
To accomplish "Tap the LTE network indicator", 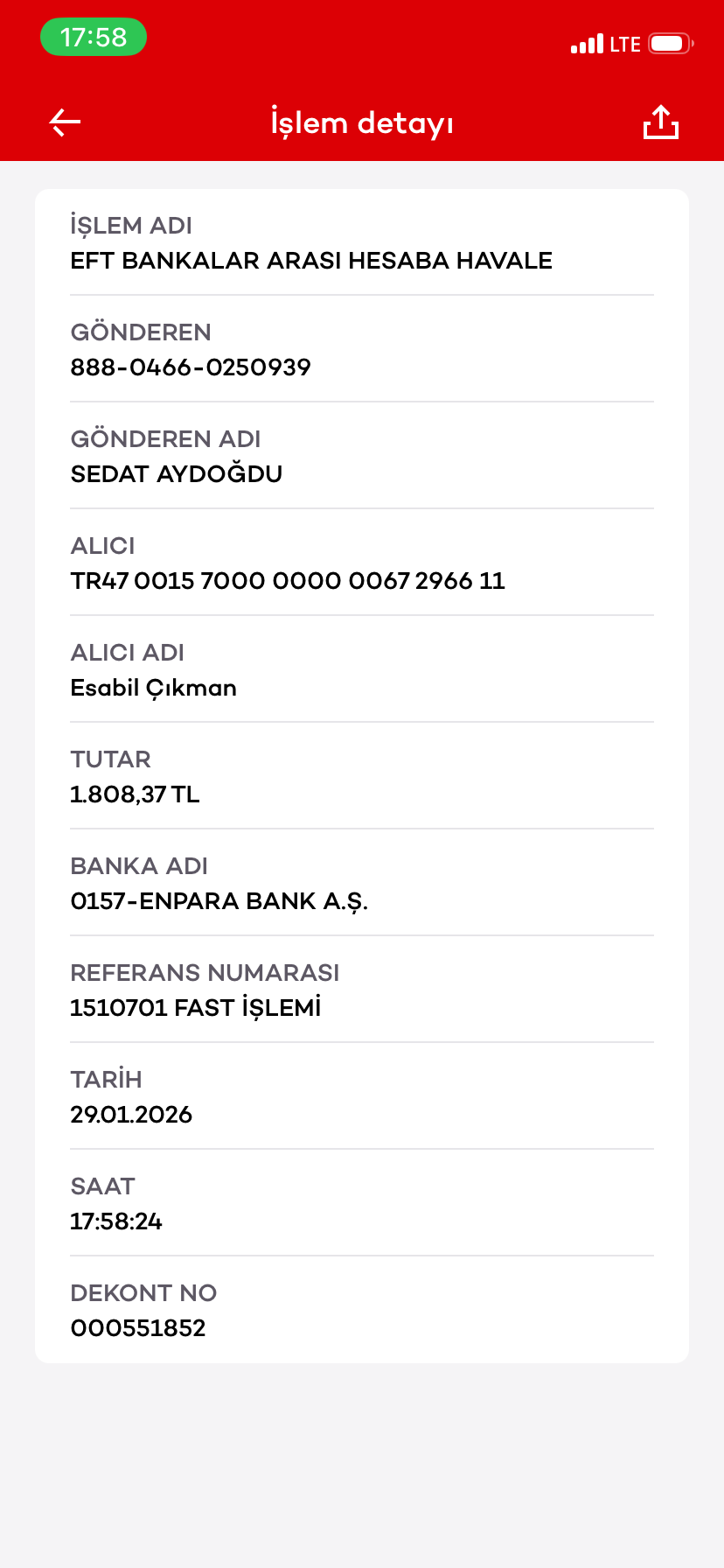I will pyautogui.click(x=625, y=44).
